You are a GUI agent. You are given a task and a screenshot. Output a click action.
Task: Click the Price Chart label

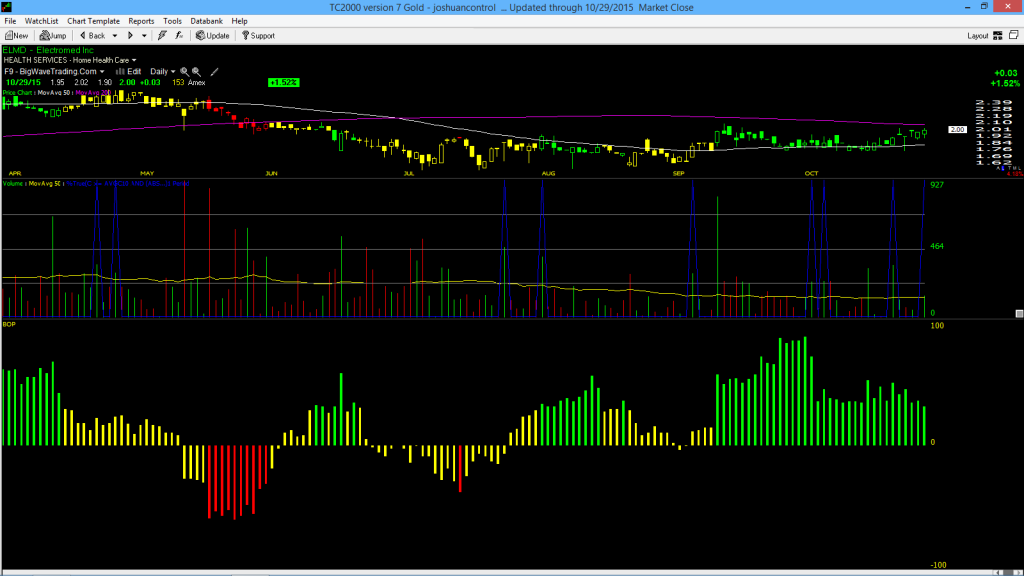pos(18,93)
